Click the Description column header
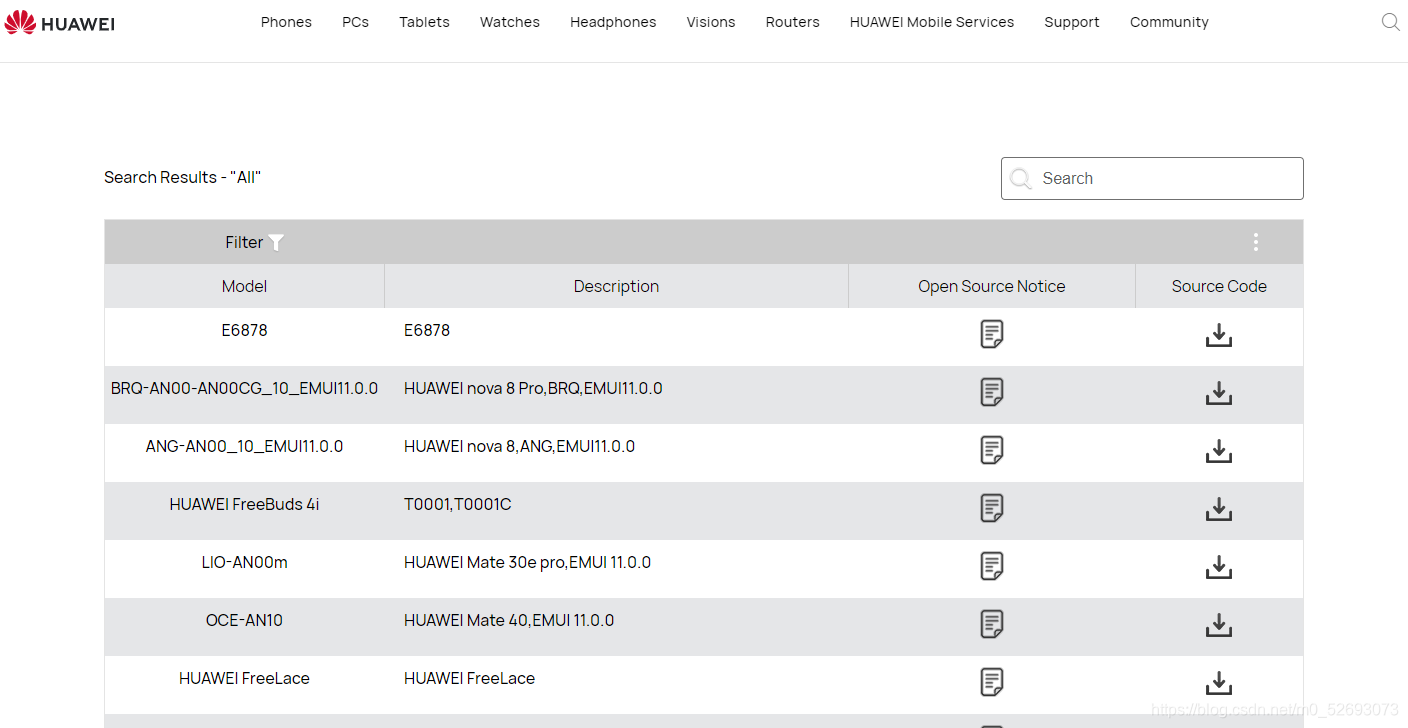 coord(616,286)
